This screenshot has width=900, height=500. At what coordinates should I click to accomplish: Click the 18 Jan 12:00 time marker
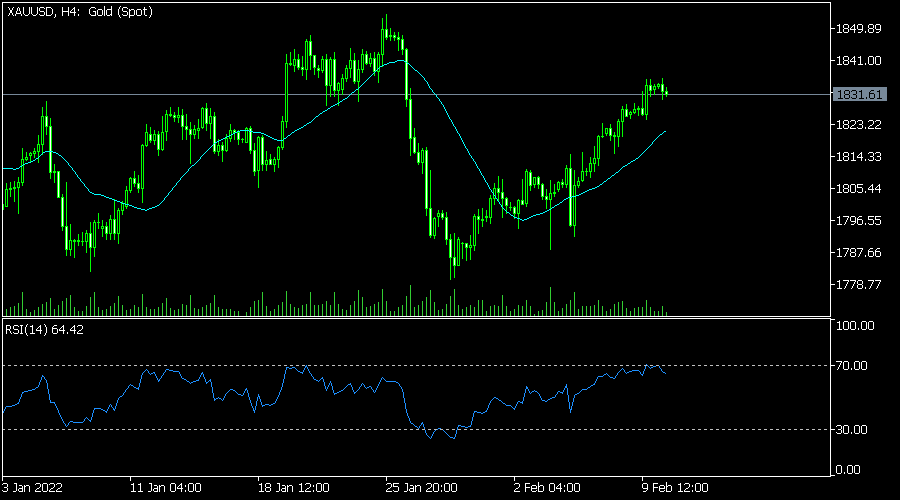(x=293, y=488)
